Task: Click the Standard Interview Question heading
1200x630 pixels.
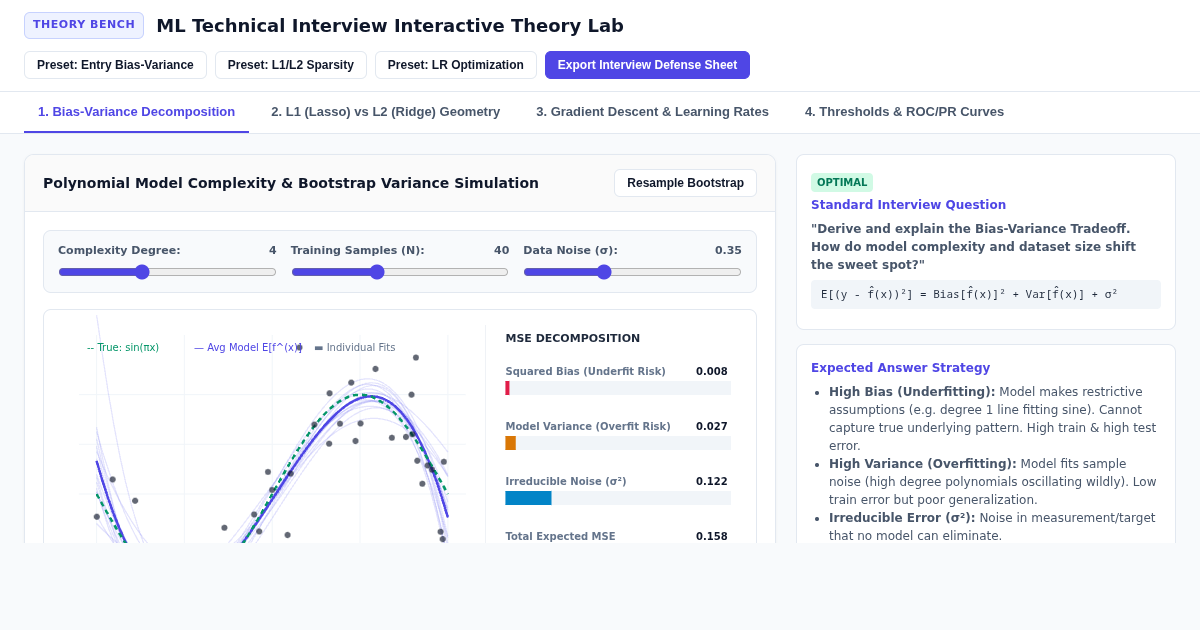Action: pyautogui.click(x=908, y=205)
